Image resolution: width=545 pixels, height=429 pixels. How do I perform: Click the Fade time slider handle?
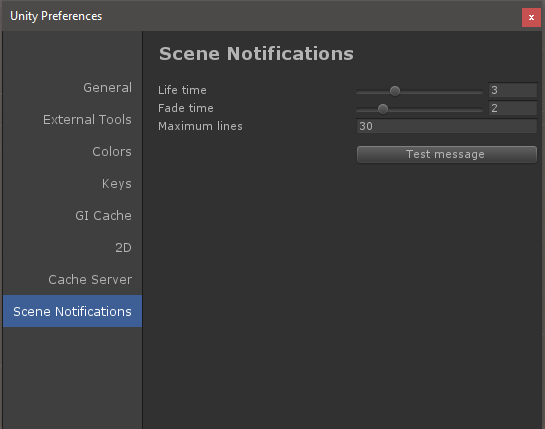click(x=383, y=109)
